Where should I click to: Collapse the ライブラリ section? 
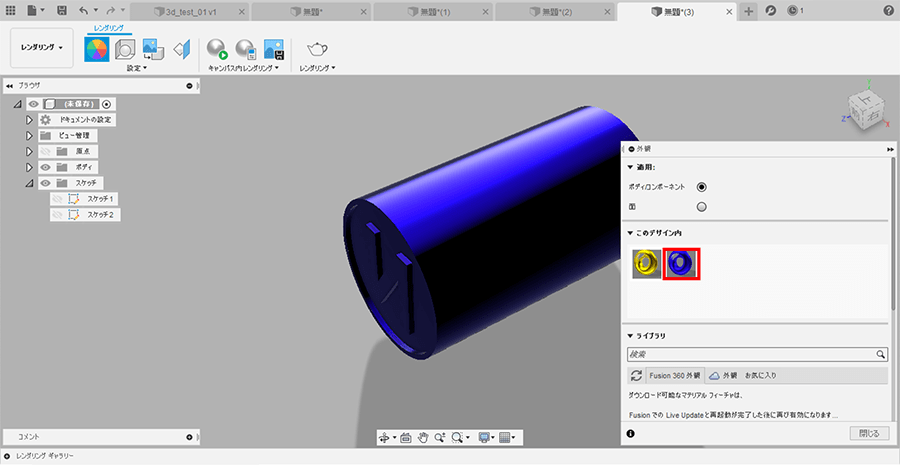[x=630, y=335]
